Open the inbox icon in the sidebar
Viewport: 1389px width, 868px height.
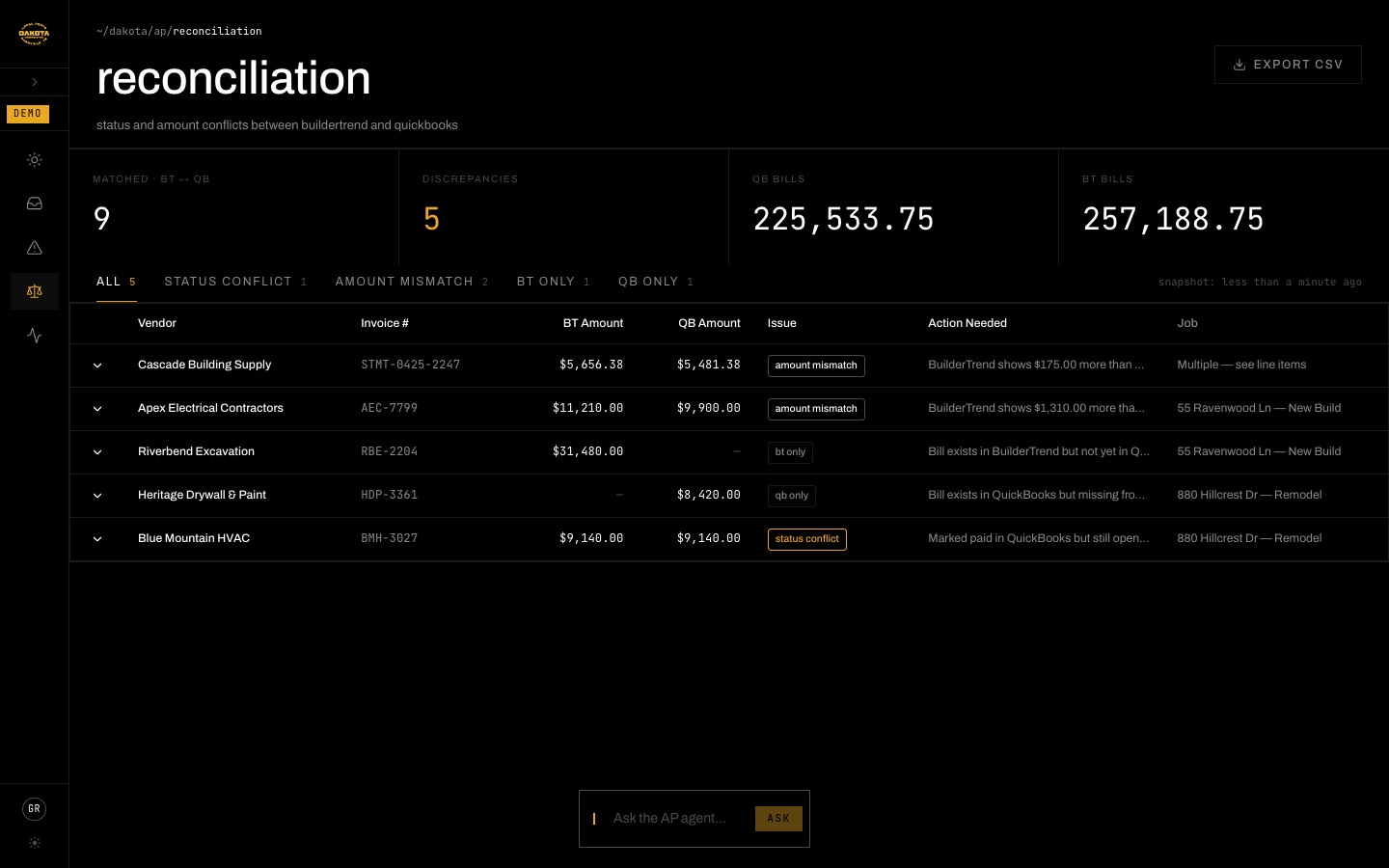pos(35,203)
